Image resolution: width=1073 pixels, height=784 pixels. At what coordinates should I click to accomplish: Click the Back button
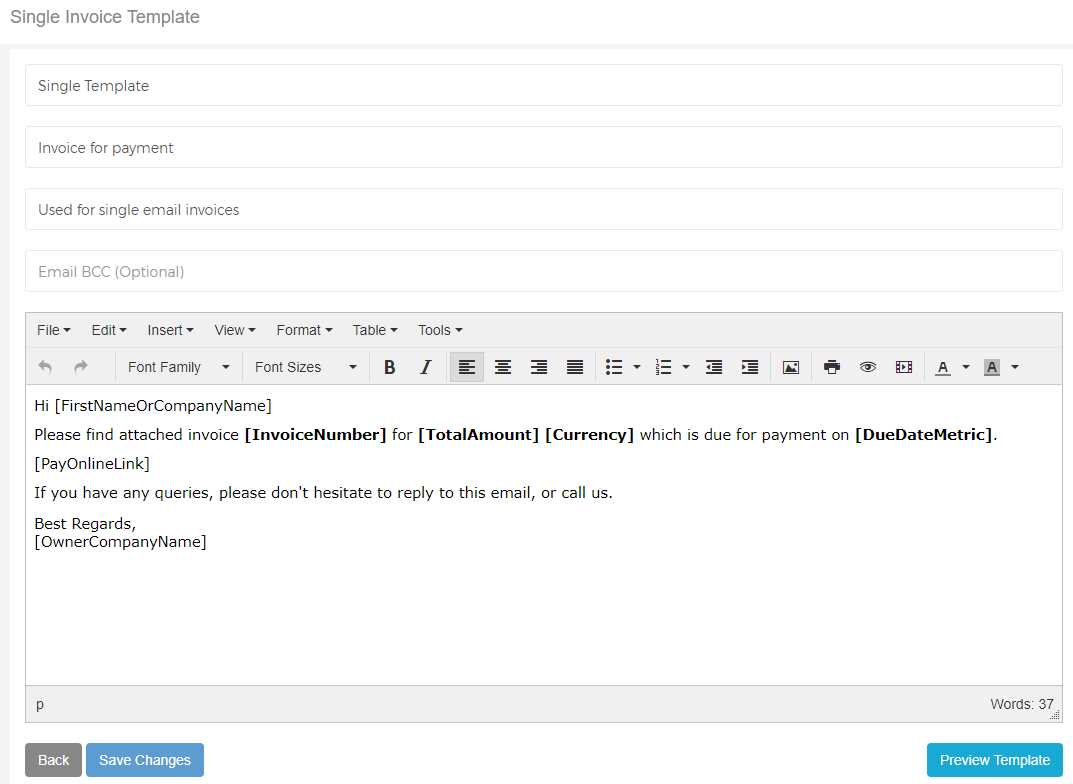[53, 760]
